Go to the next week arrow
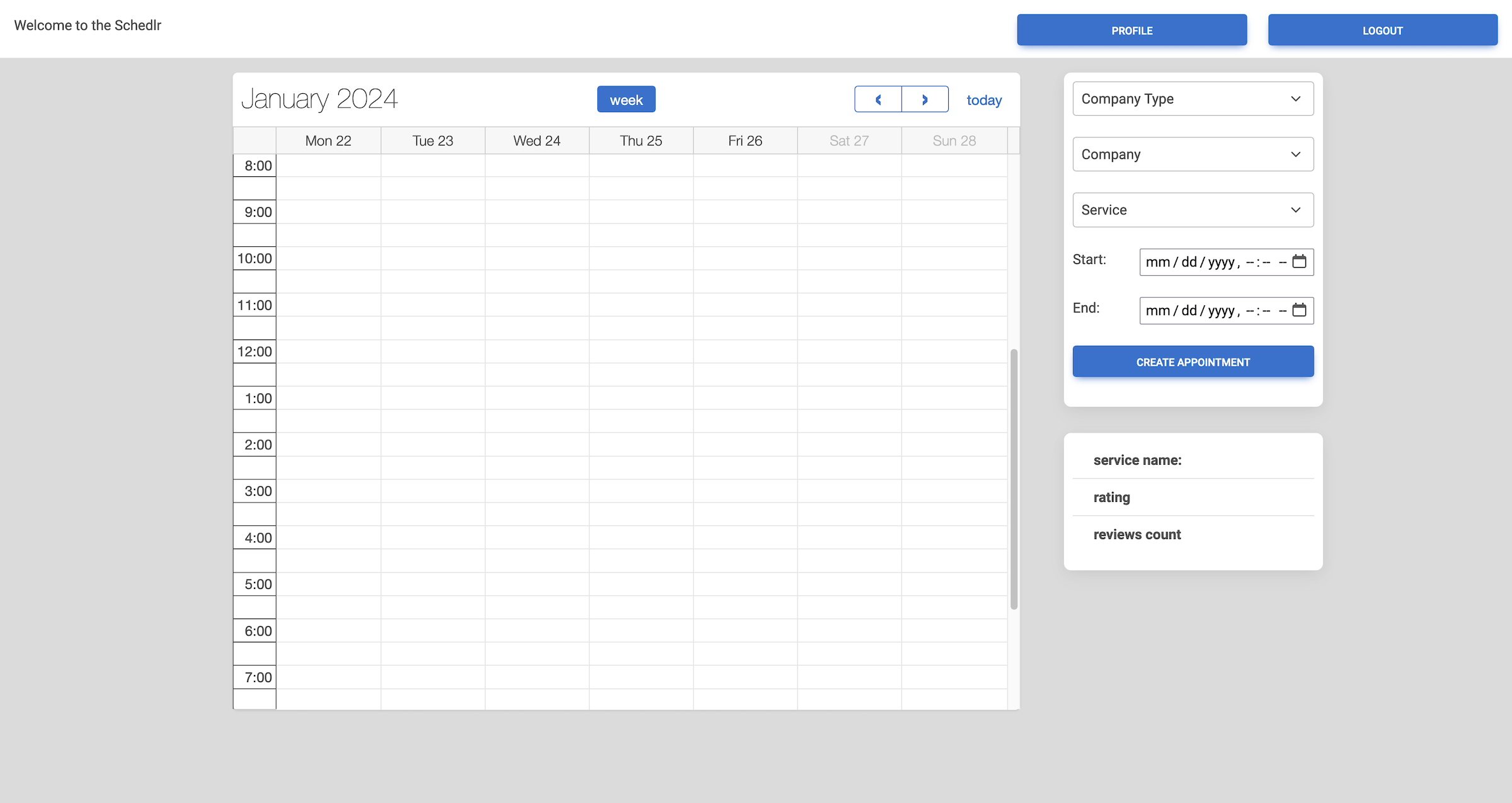1512x803 pixels. click(925, 100)
